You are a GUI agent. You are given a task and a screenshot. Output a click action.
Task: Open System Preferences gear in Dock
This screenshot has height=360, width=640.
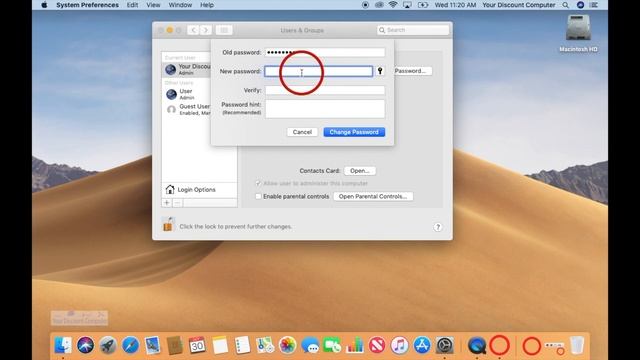[x=444, y=345]
